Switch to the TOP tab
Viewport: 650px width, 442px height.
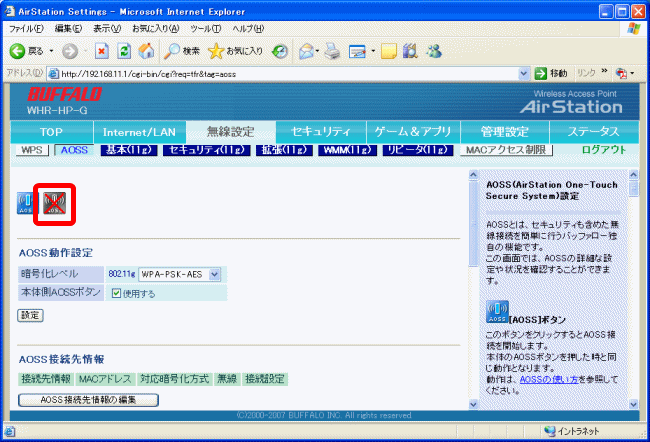coord(51,132)
